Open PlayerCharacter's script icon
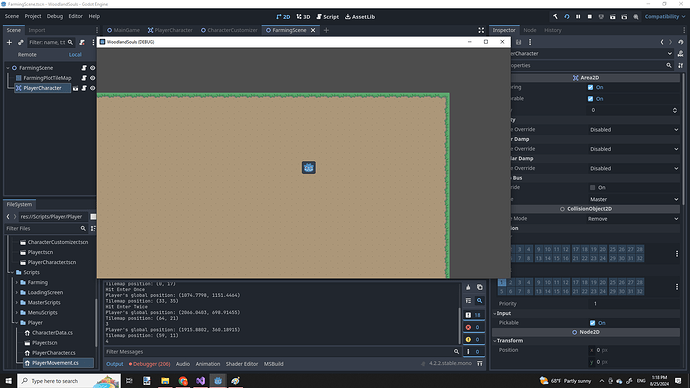This screenshot has height=388, width=690. point(84,88)
